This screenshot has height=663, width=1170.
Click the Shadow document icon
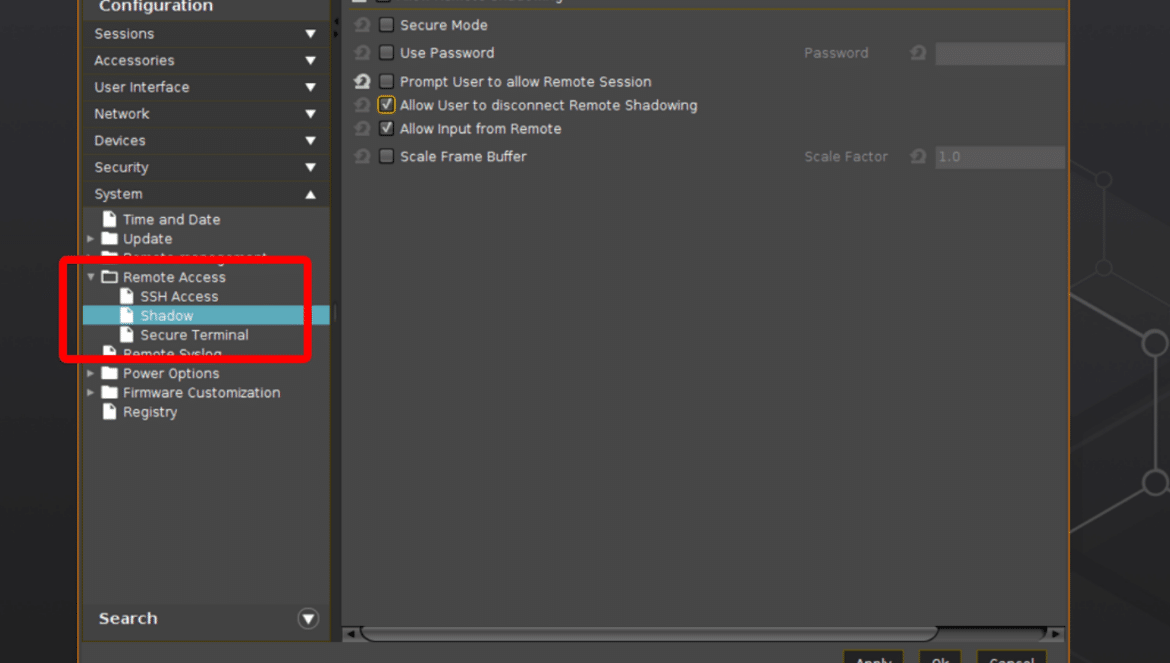coord(127,315)
